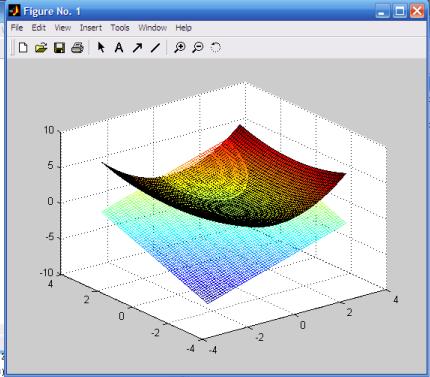Select the Insert Arrow tool

137,48
